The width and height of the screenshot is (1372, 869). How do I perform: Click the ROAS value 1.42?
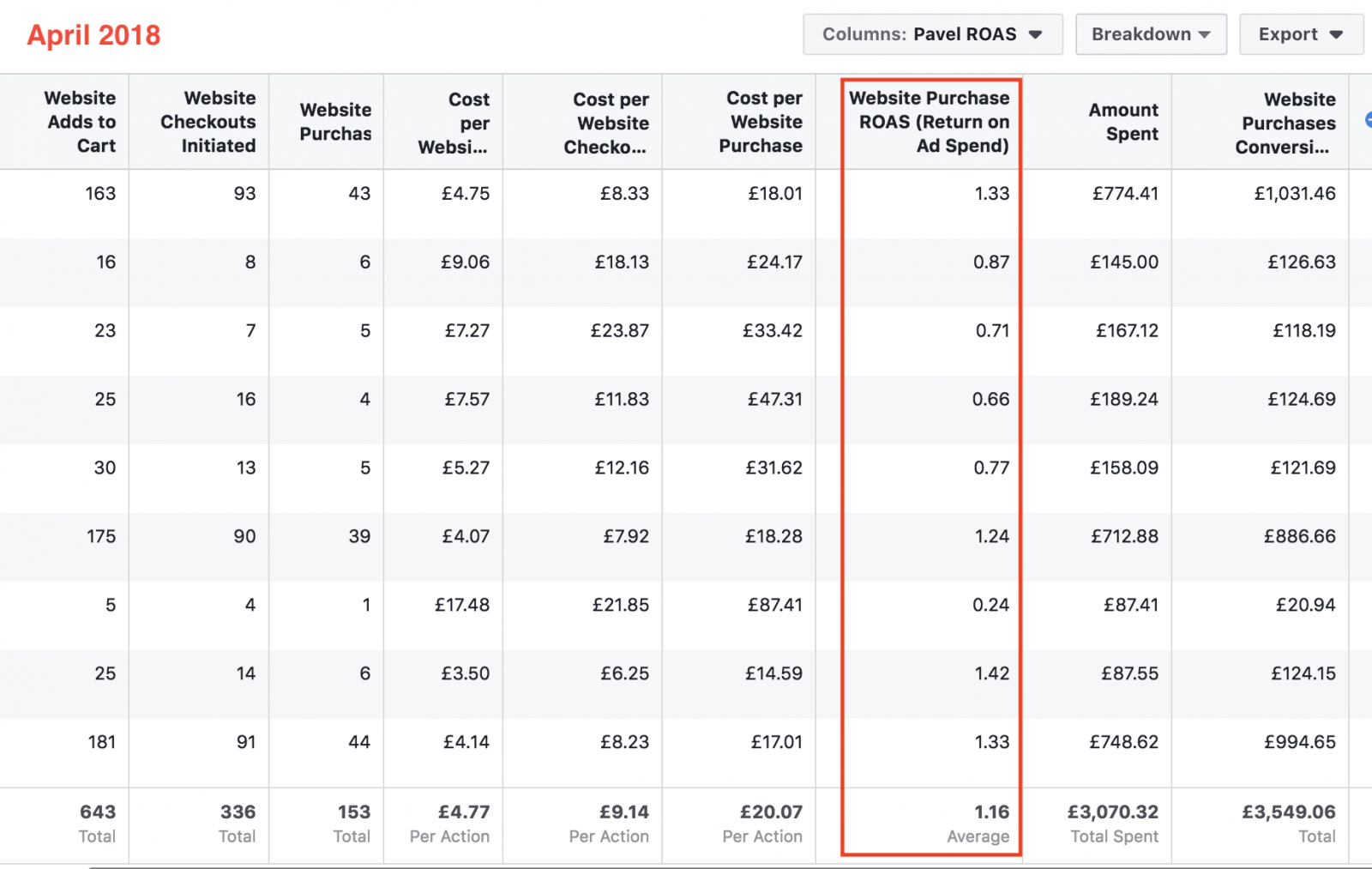(992, 674)
